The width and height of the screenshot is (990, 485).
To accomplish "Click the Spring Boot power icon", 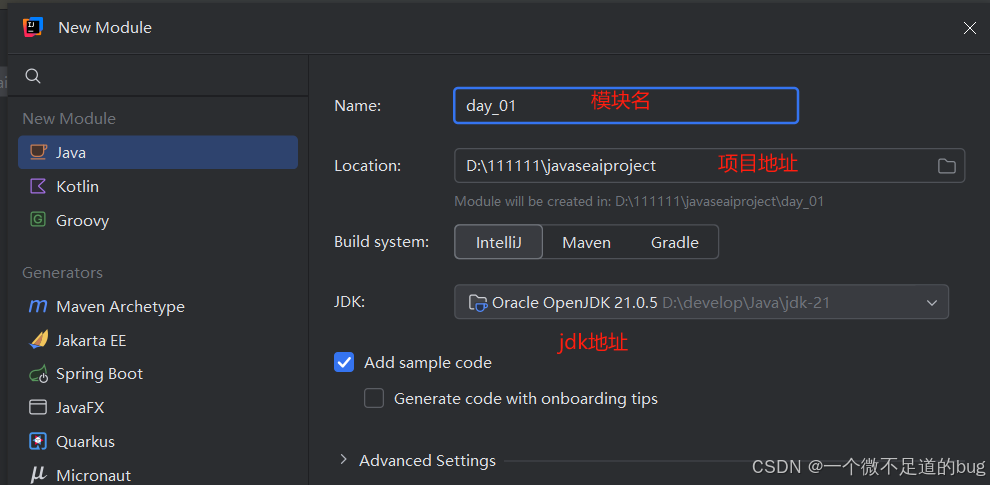I will point(39,374).
